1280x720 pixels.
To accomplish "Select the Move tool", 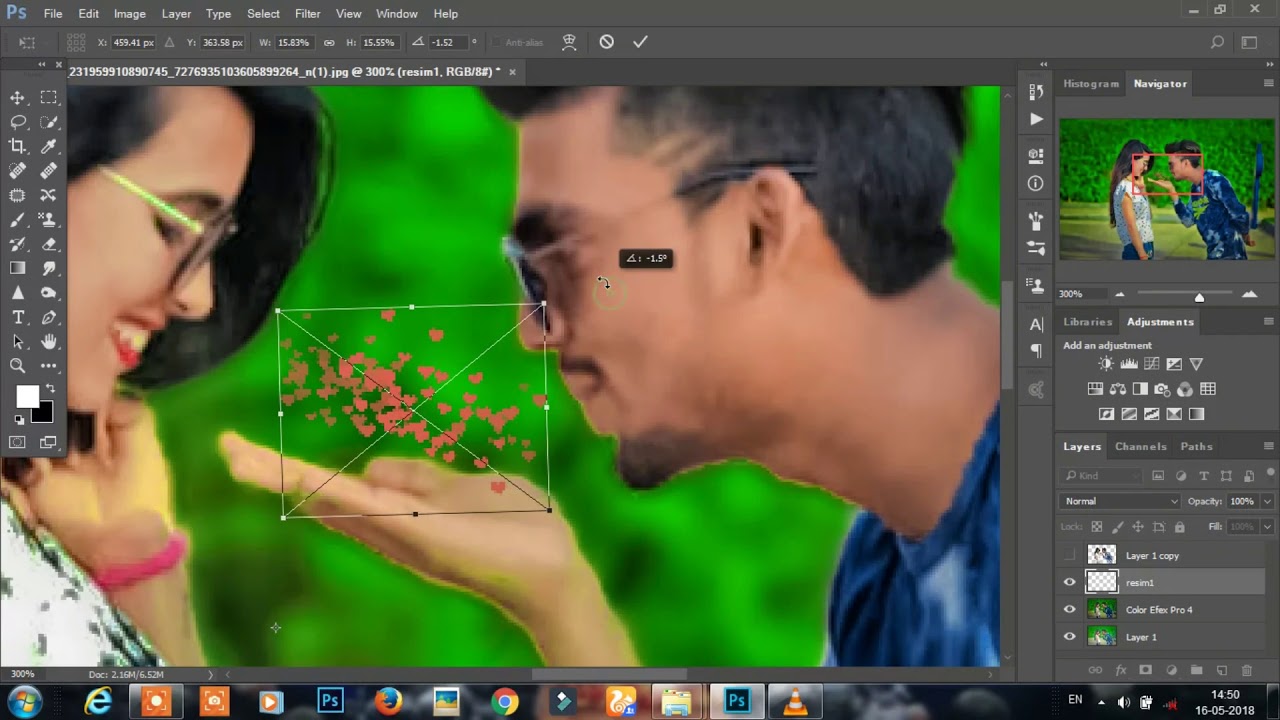I will pos(17,97).
